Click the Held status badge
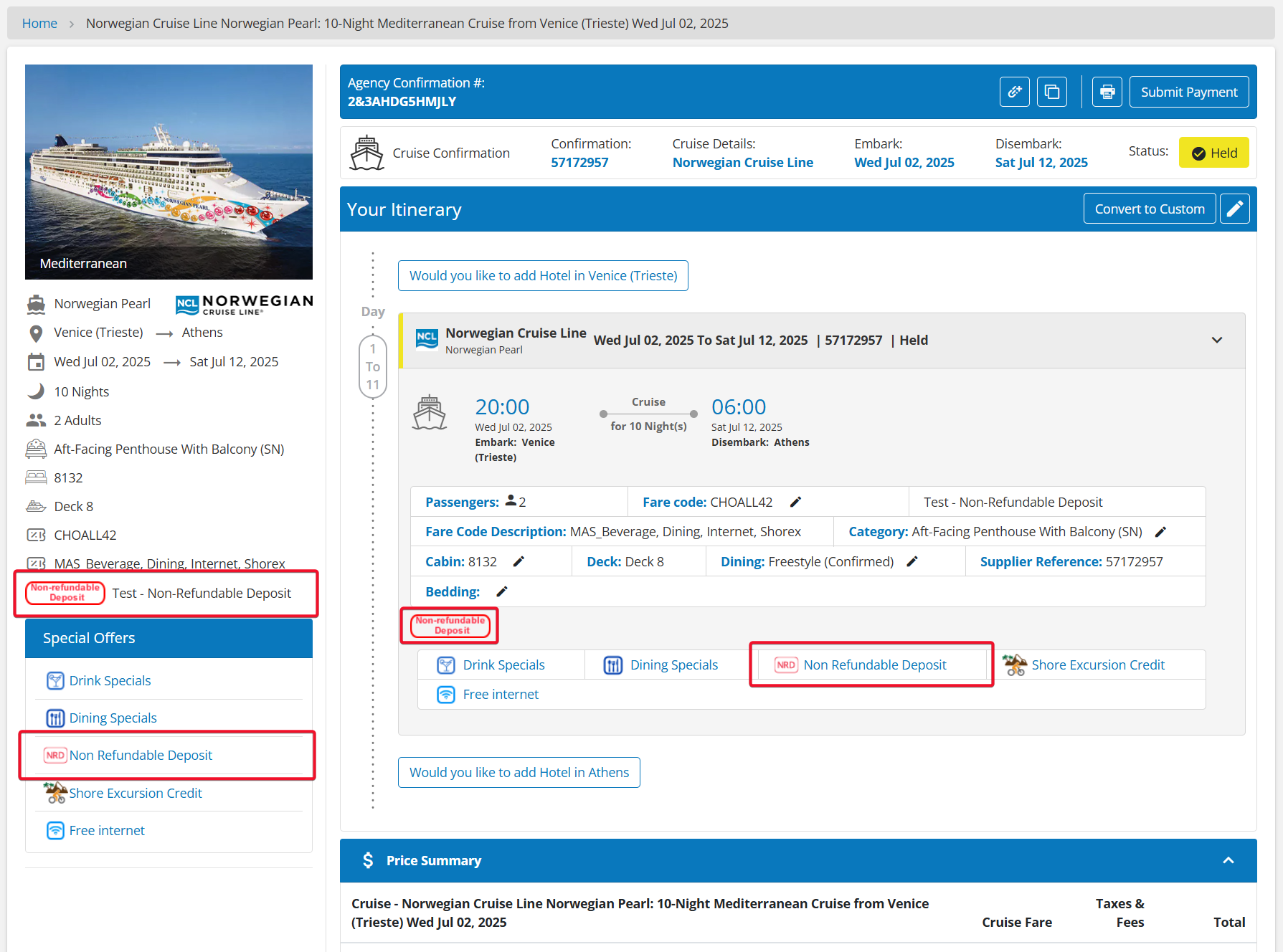 [1214, 153]
